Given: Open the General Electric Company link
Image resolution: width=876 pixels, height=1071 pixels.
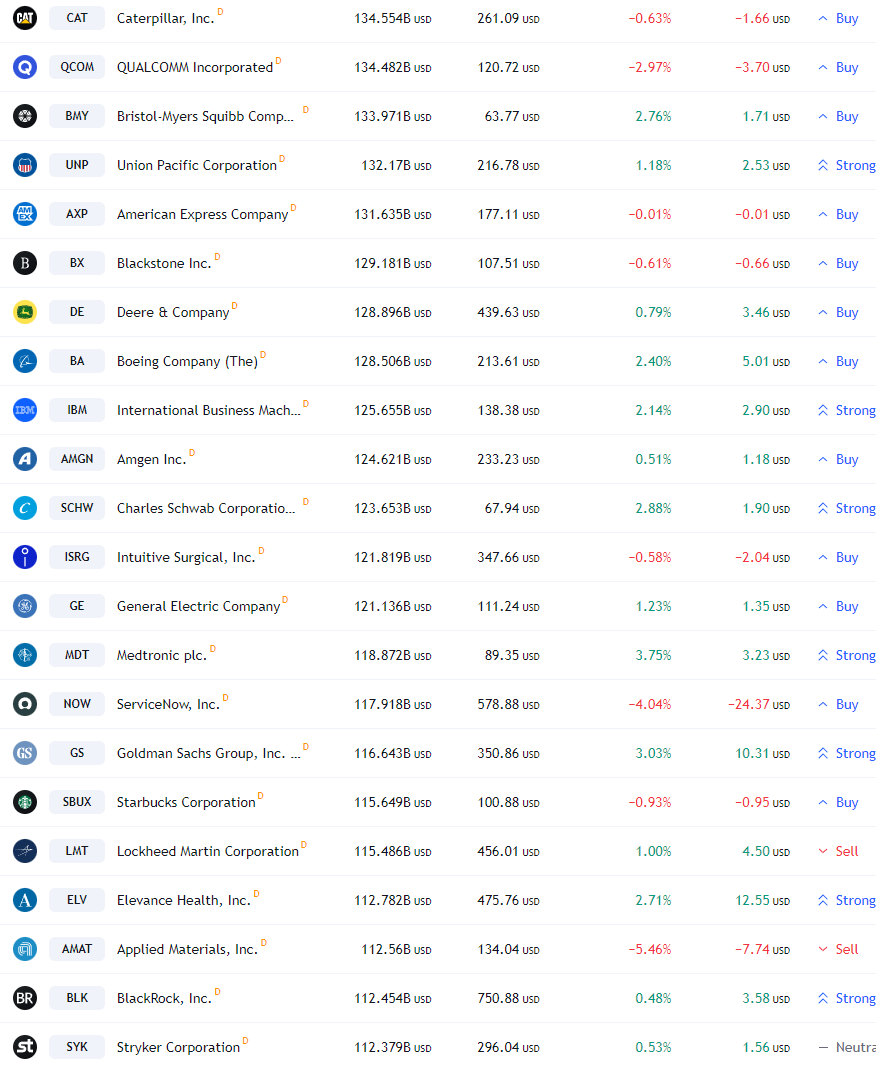Looking at the screenshot, I should pos(199,607).
